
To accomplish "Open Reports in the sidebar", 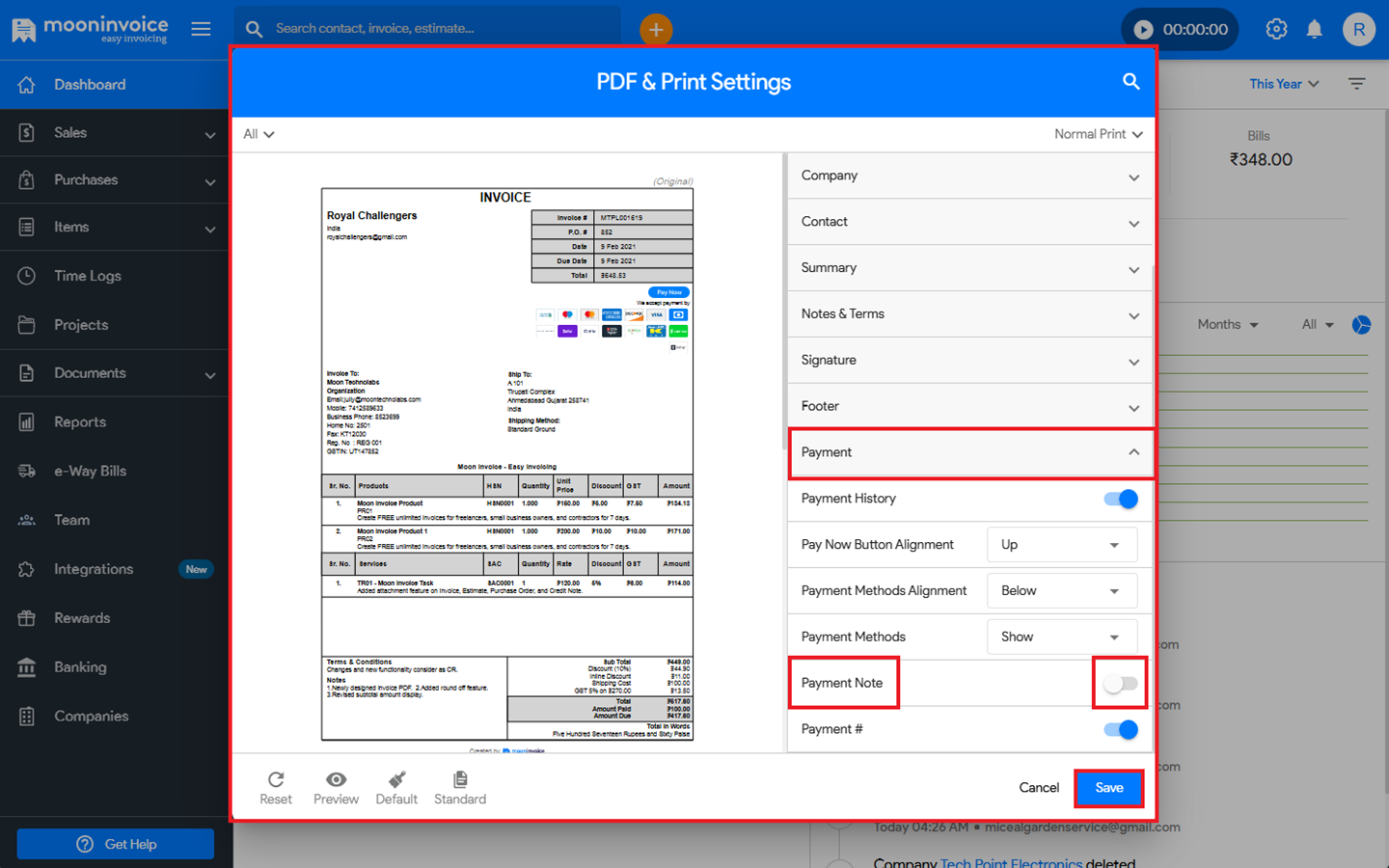I will point(80,422).
